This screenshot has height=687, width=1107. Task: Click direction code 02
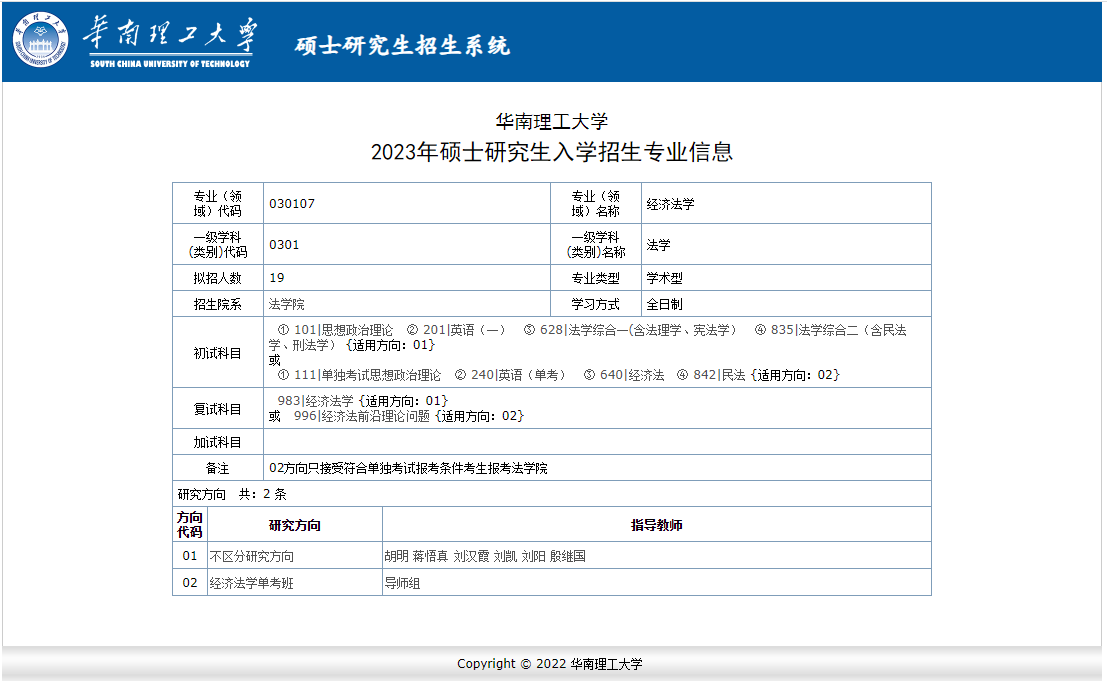[x=190, y=583]
